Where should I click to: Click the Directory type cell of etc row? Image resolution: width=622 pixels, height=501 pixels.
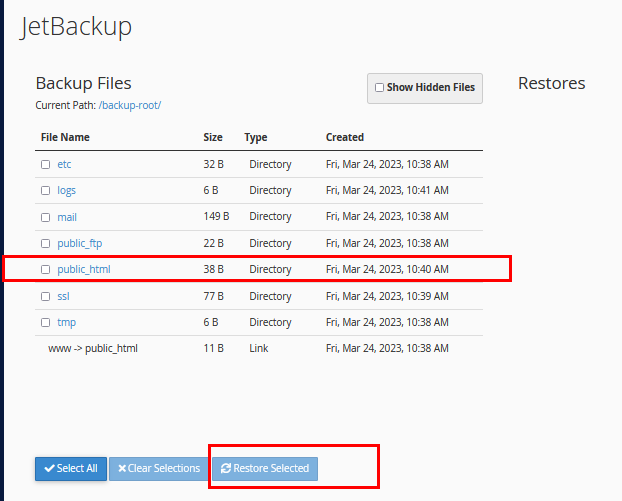(x=270, y=164)
